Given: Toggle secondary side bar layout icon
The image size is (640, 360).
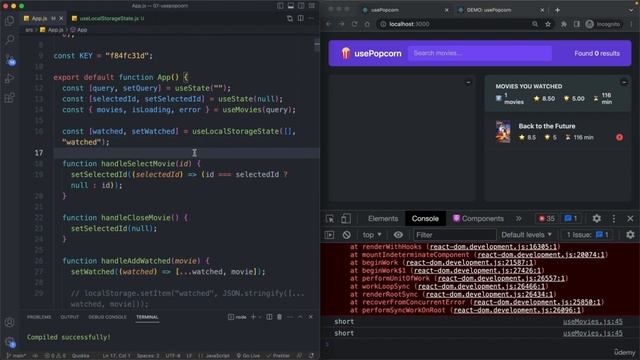Looking at the screenshot, I should pyautogui.click(x=301, y=6).
